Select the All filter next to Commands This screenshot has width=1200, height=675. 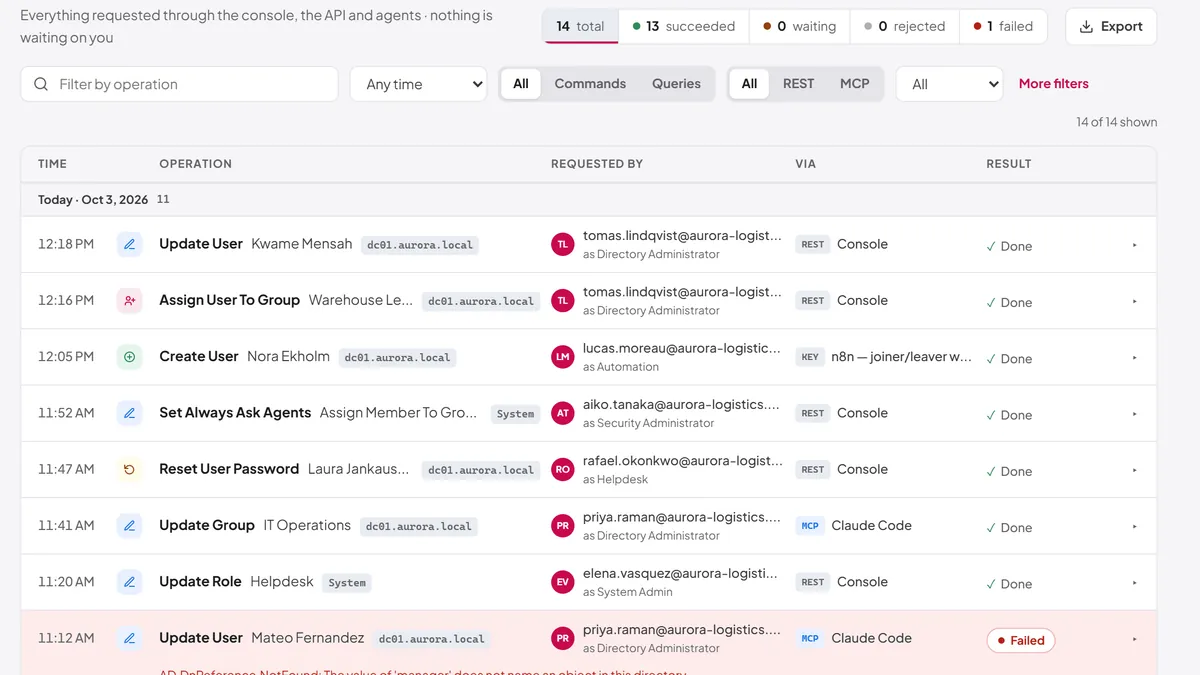[521, 84]
